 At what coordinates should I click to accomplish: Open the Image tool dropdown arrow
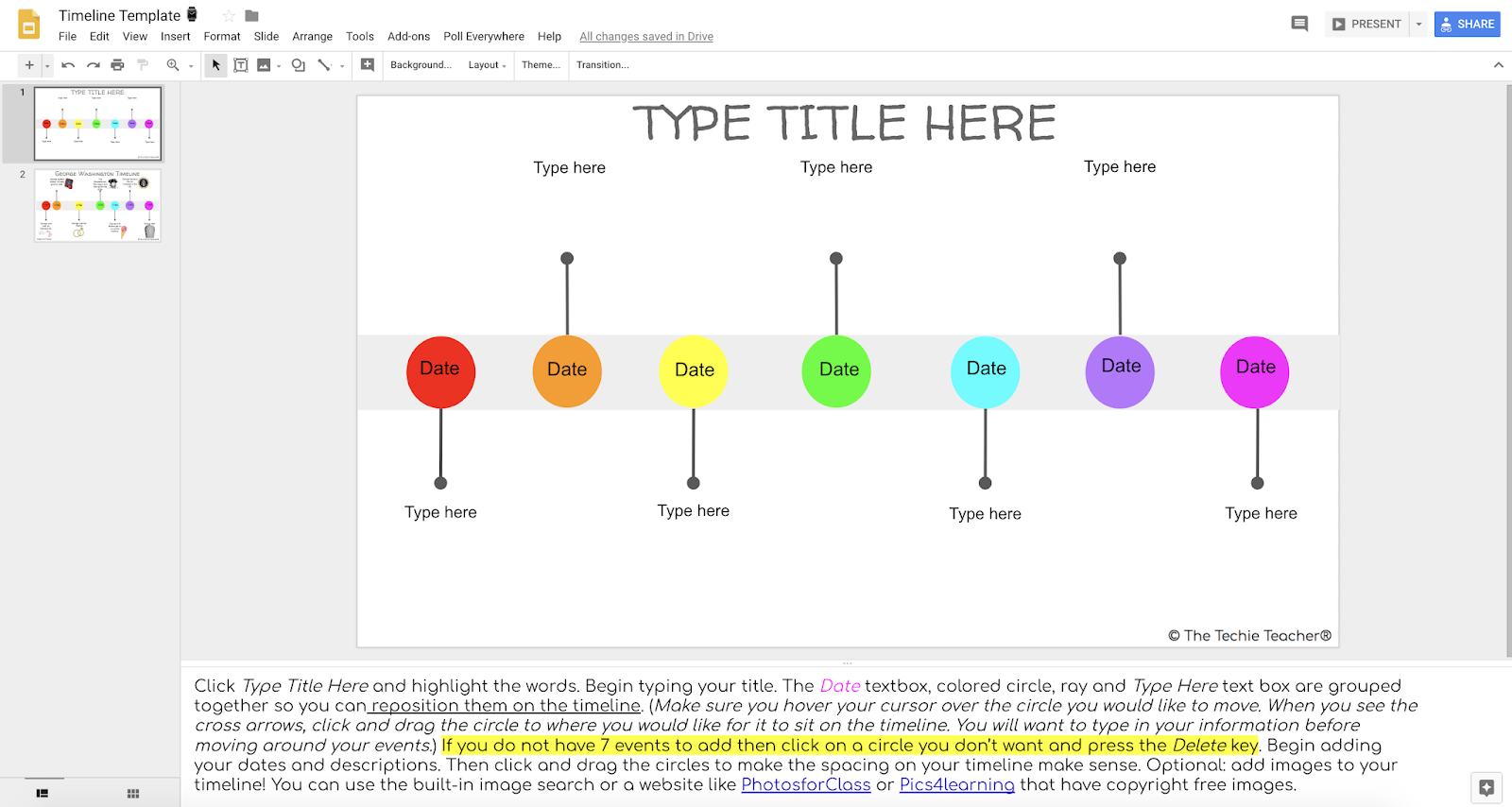(x=279, y=66)
